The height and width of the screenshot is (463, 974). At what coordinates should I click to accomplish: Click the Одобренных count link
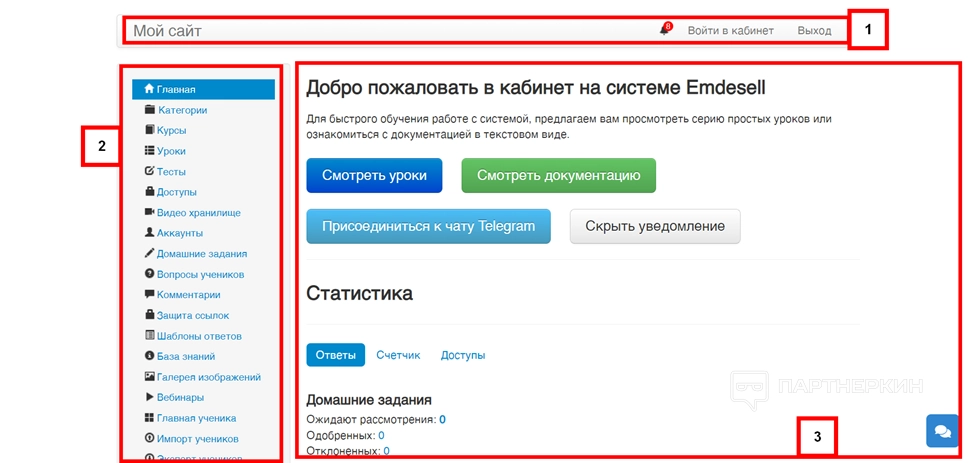pos(381,435)
